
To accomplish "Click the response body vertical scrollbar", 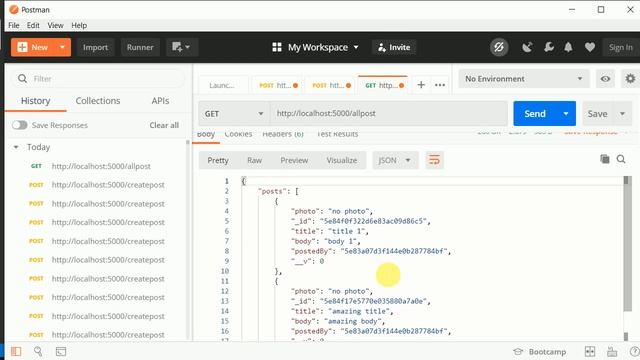I will click(627, 245).
